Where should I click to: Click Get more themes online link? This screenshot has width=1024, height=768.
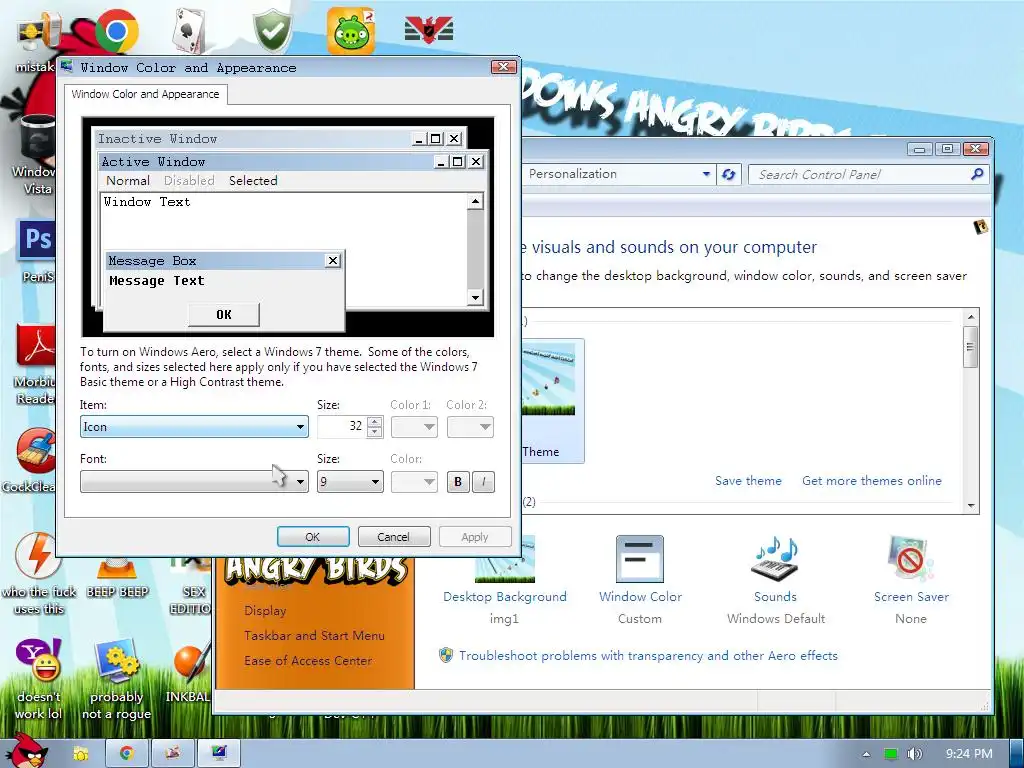872,481
